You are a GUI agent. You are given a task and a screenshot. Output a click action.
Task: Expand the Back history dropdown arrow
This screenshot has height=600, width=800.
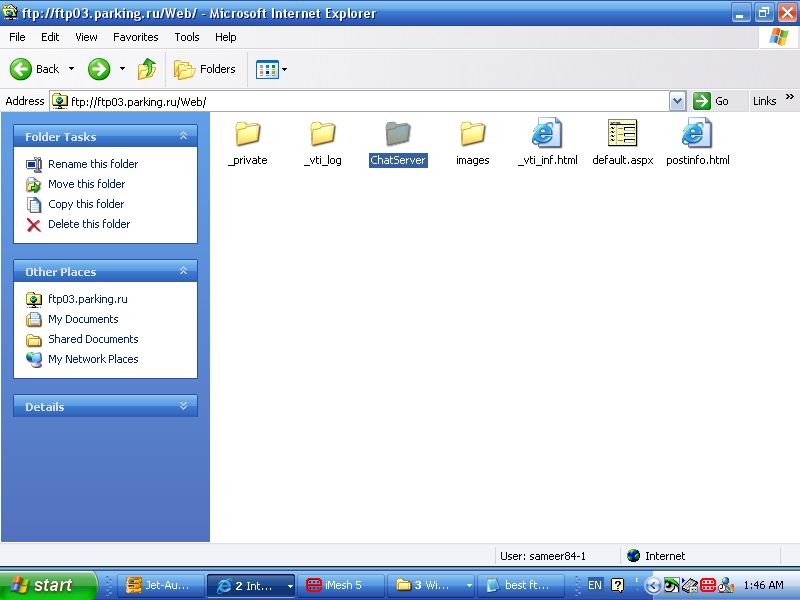pos(71,69)
